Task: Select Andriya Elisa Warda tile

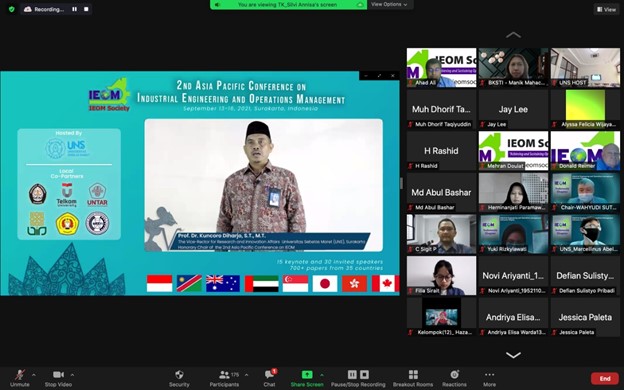Action: (513, 317)
